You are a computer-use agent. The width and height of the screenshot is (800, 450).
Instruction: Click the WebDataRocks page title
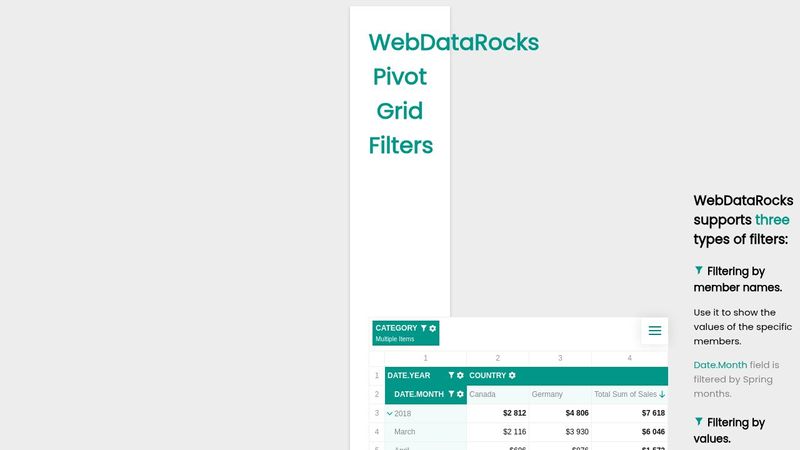point(454,94)
